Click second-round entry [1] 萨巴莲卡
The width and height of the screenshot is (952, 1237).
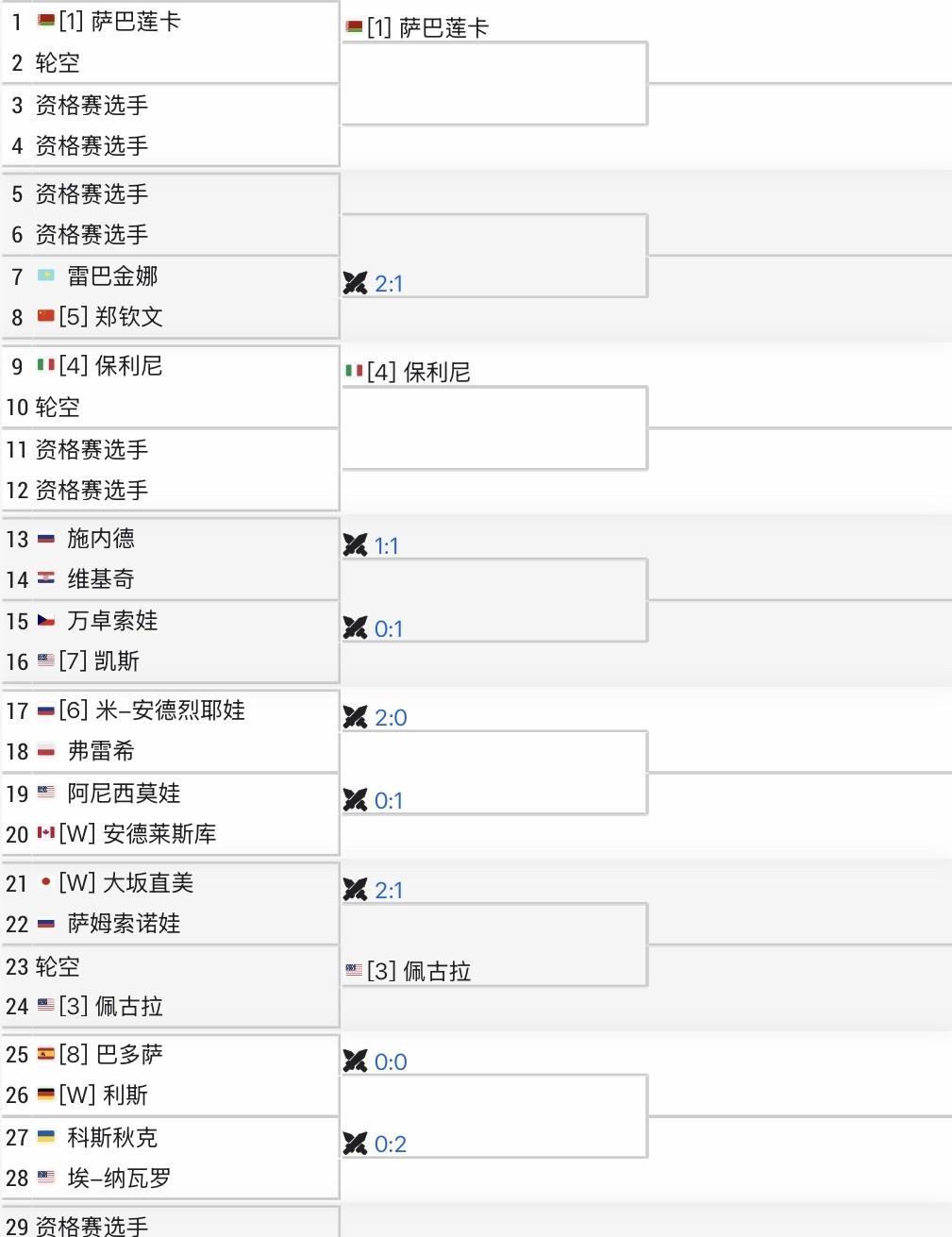point(427,28)
